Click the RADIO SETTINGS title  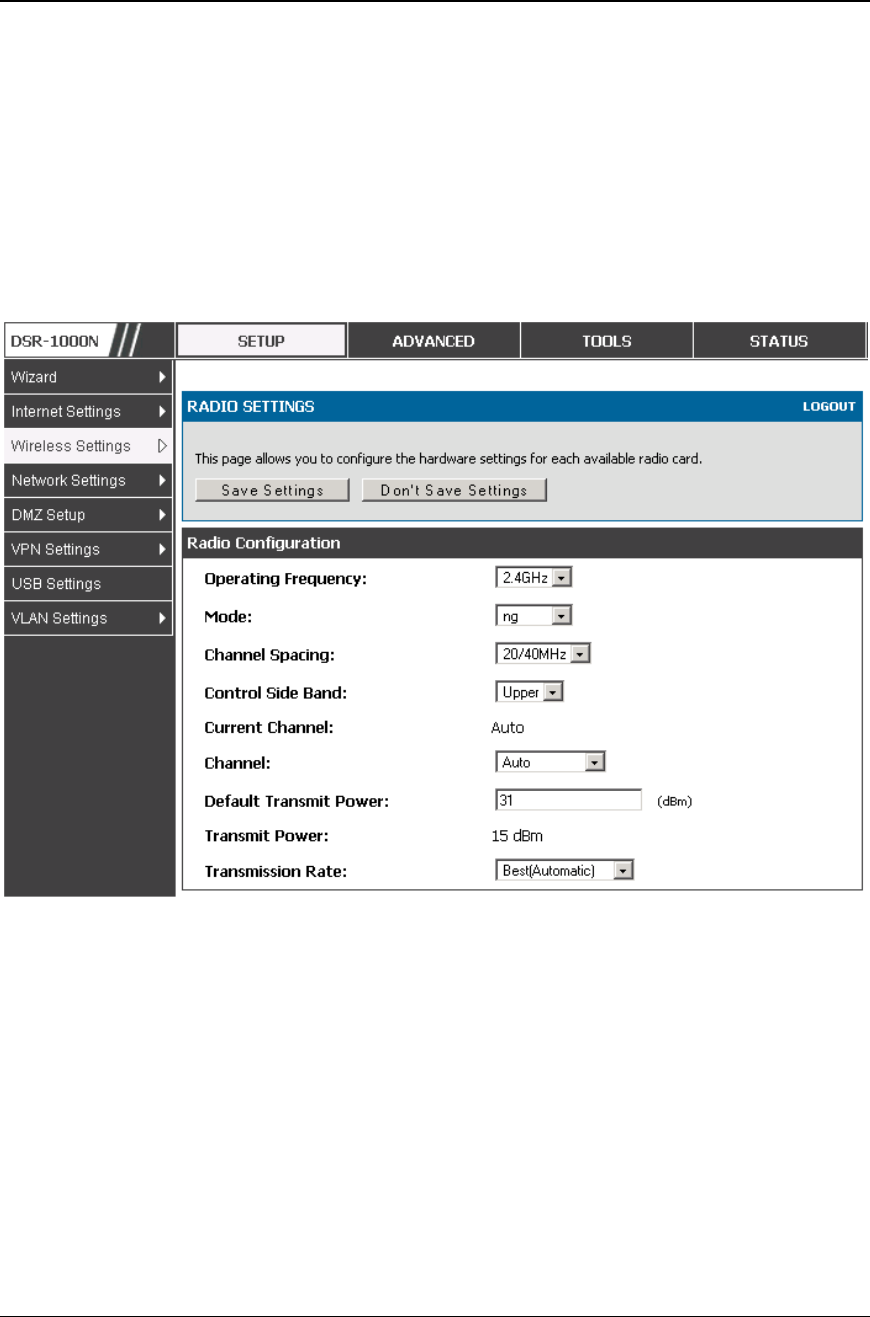tap(251, 407)
